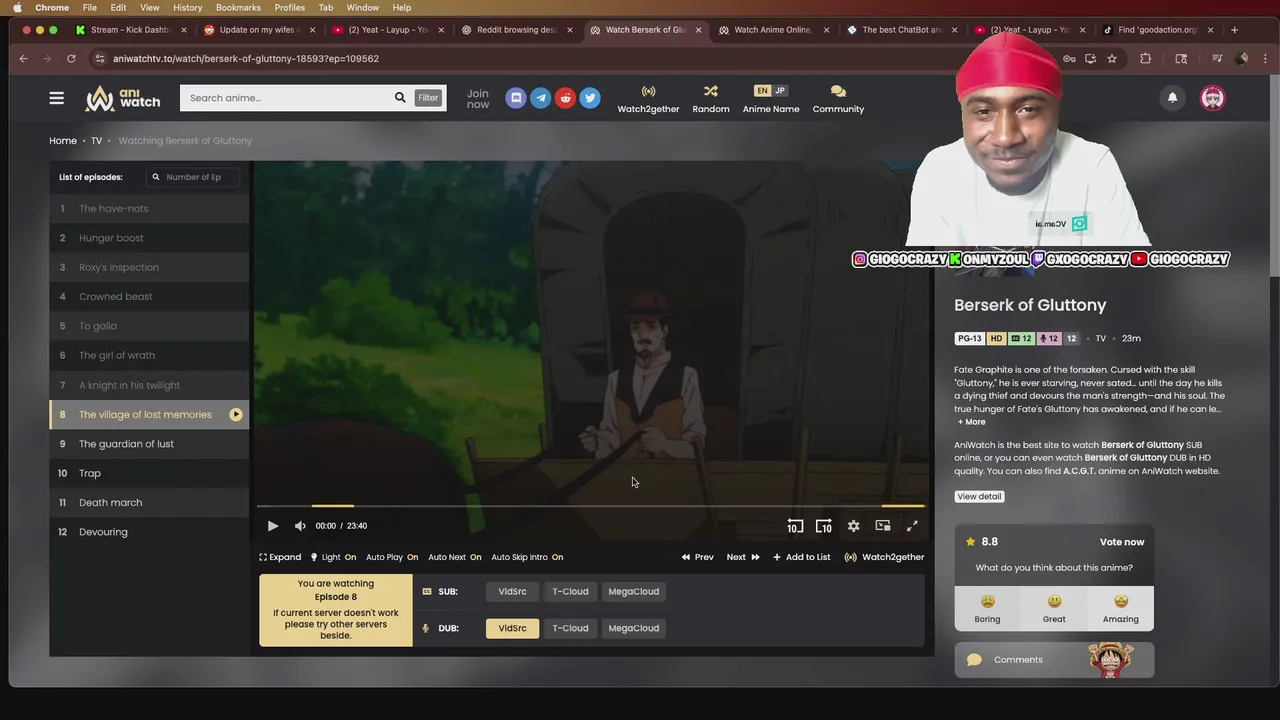Screen dimensions: 1280x720
Task: Open the History menu
Action: pyautogui.click(x=187, y=7)
